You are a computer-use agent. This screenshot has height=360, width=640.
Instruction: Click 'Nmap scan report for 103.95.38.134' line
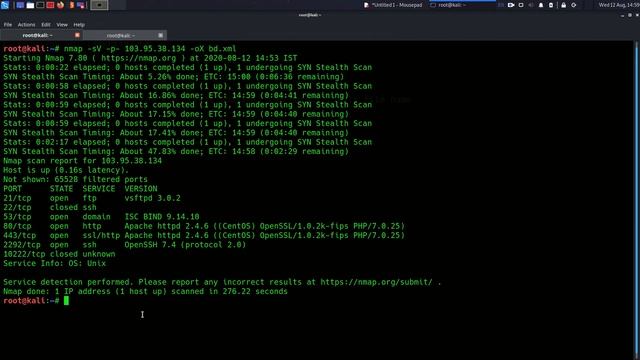coord(82,161)
